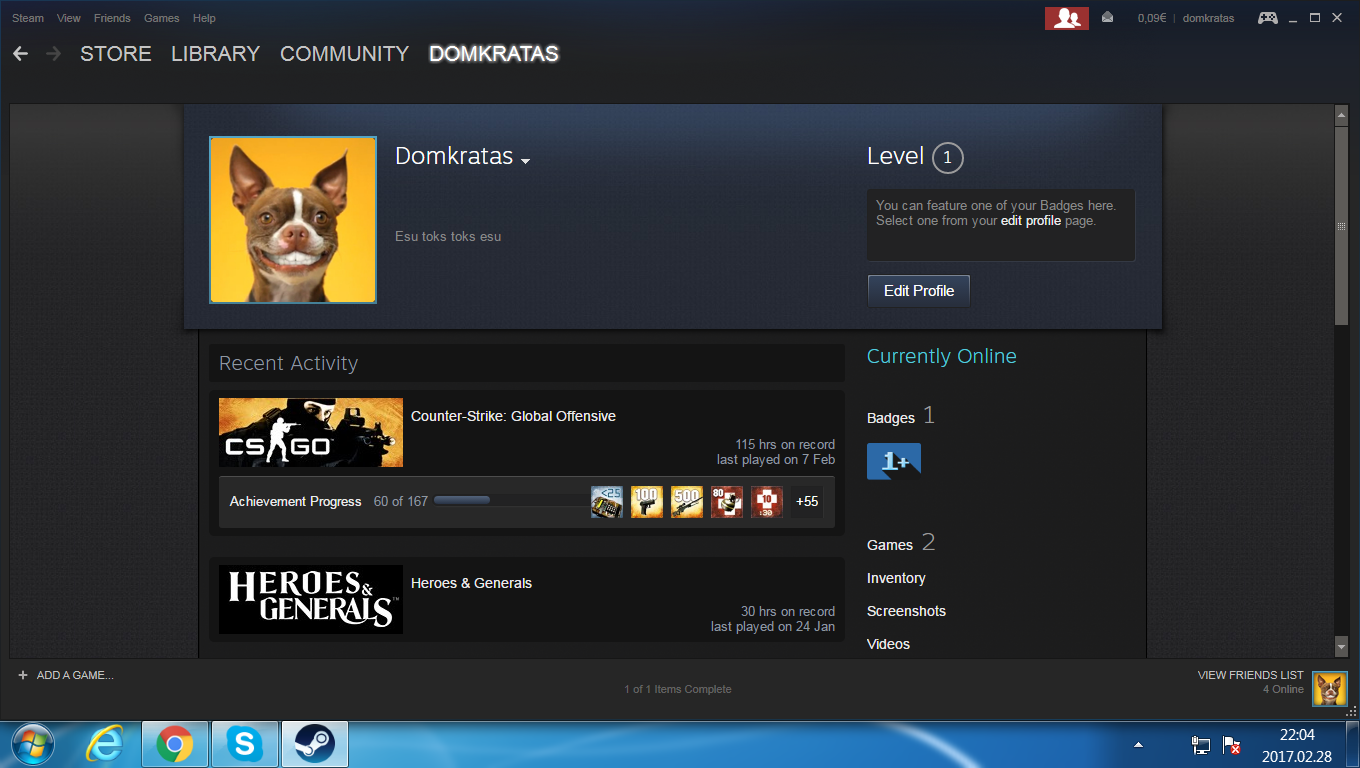Click the 0,09€ wallet balance

pyautogui.click(x=1152, y=18)
